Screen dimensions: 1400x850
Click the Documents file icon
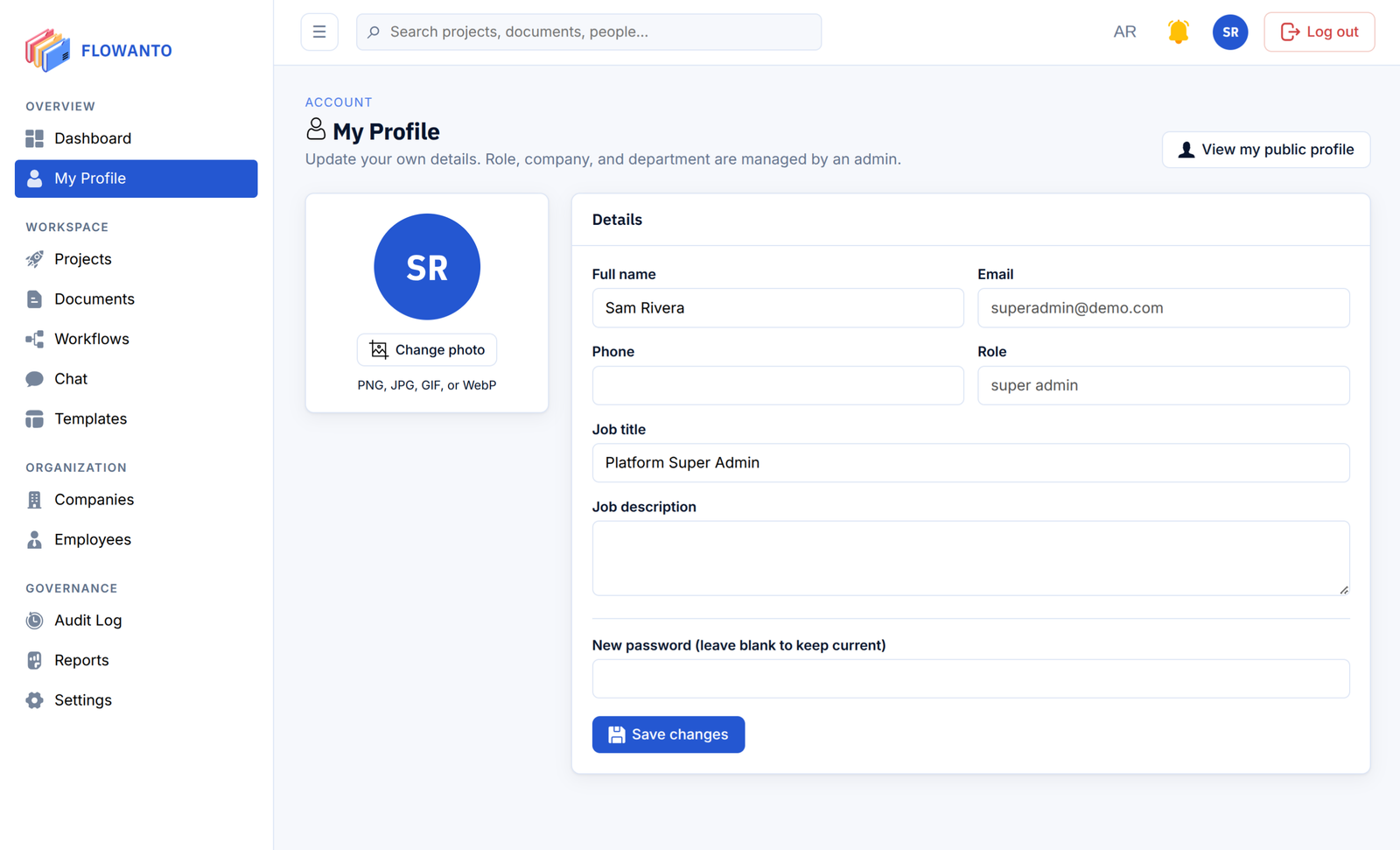(x=34, y=299)
